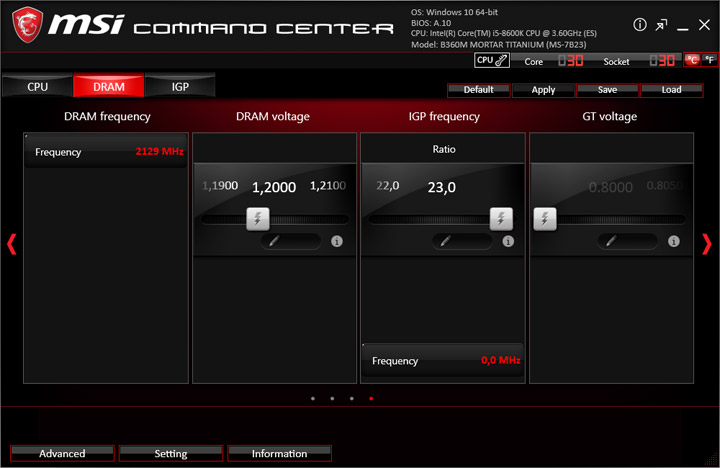Click the Ratio label in IGP panel
The height and width of the screenshot is (468, 720).
point(444,149)
